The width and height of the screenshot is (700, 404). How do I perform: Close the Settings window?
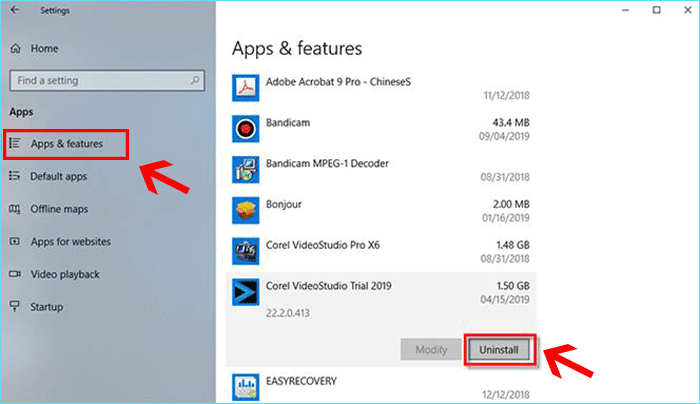[688, 10]
